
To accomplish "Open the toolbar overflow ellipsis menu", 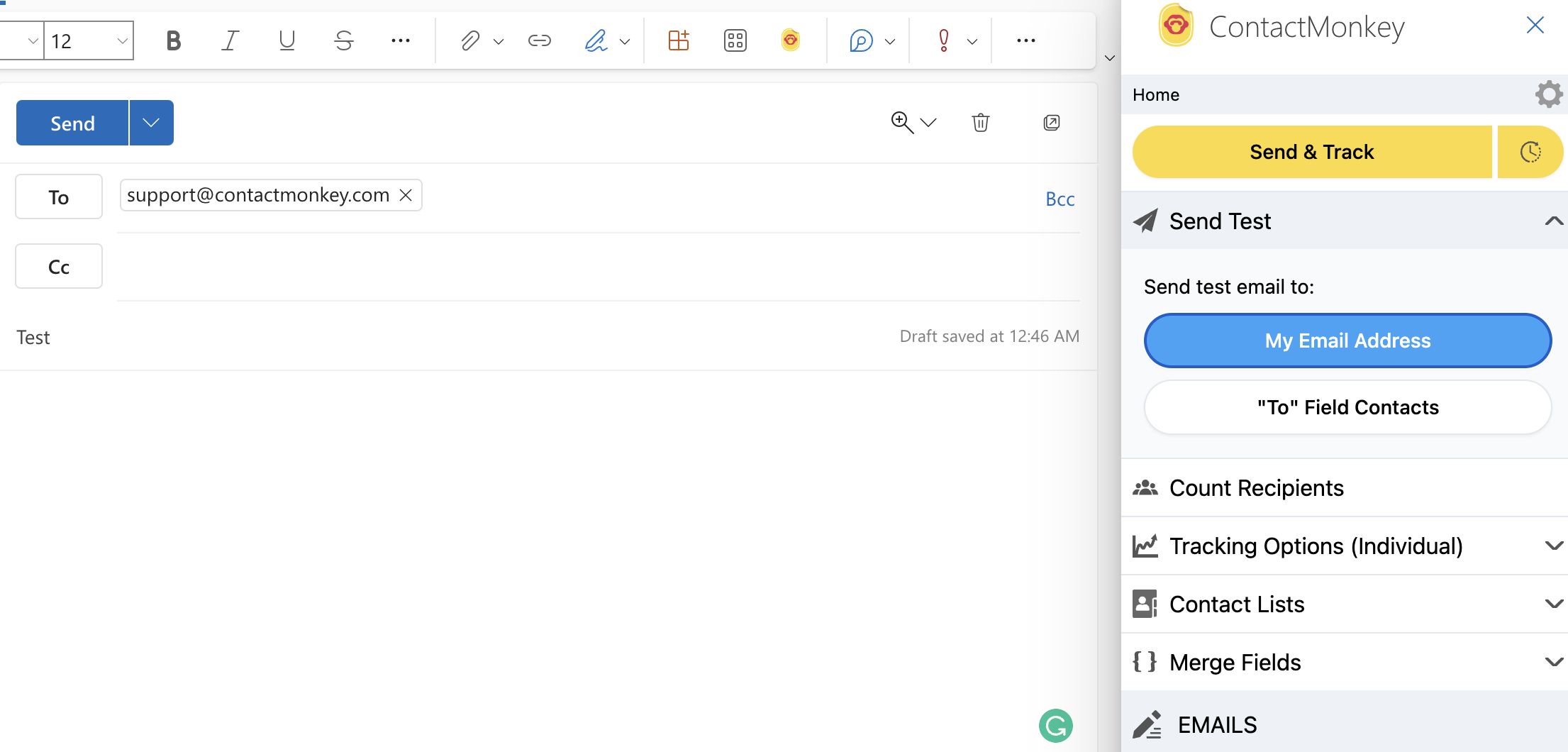I will (1026, 40).
